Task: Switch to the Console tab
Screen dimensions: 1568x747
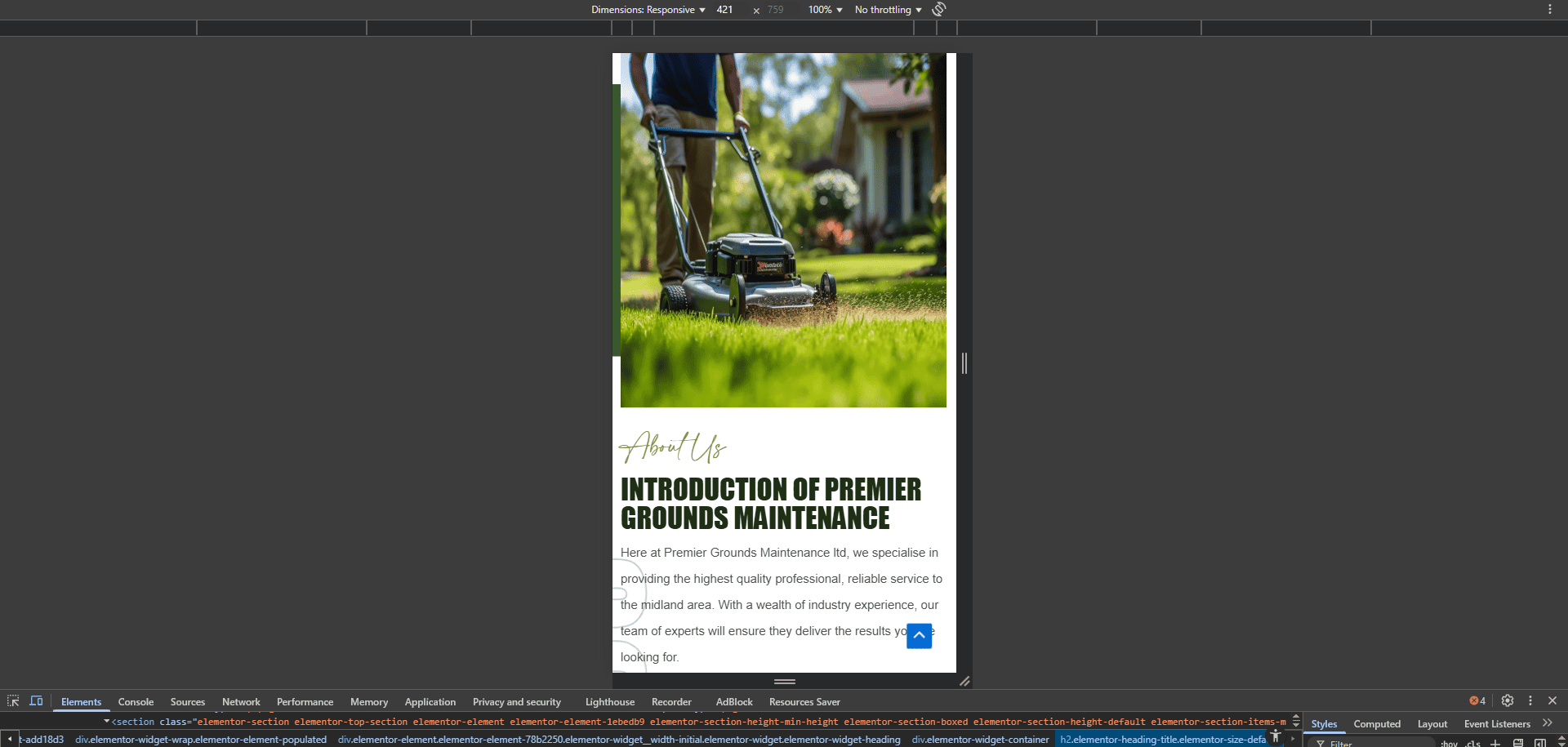Action: tap(136, 701)
